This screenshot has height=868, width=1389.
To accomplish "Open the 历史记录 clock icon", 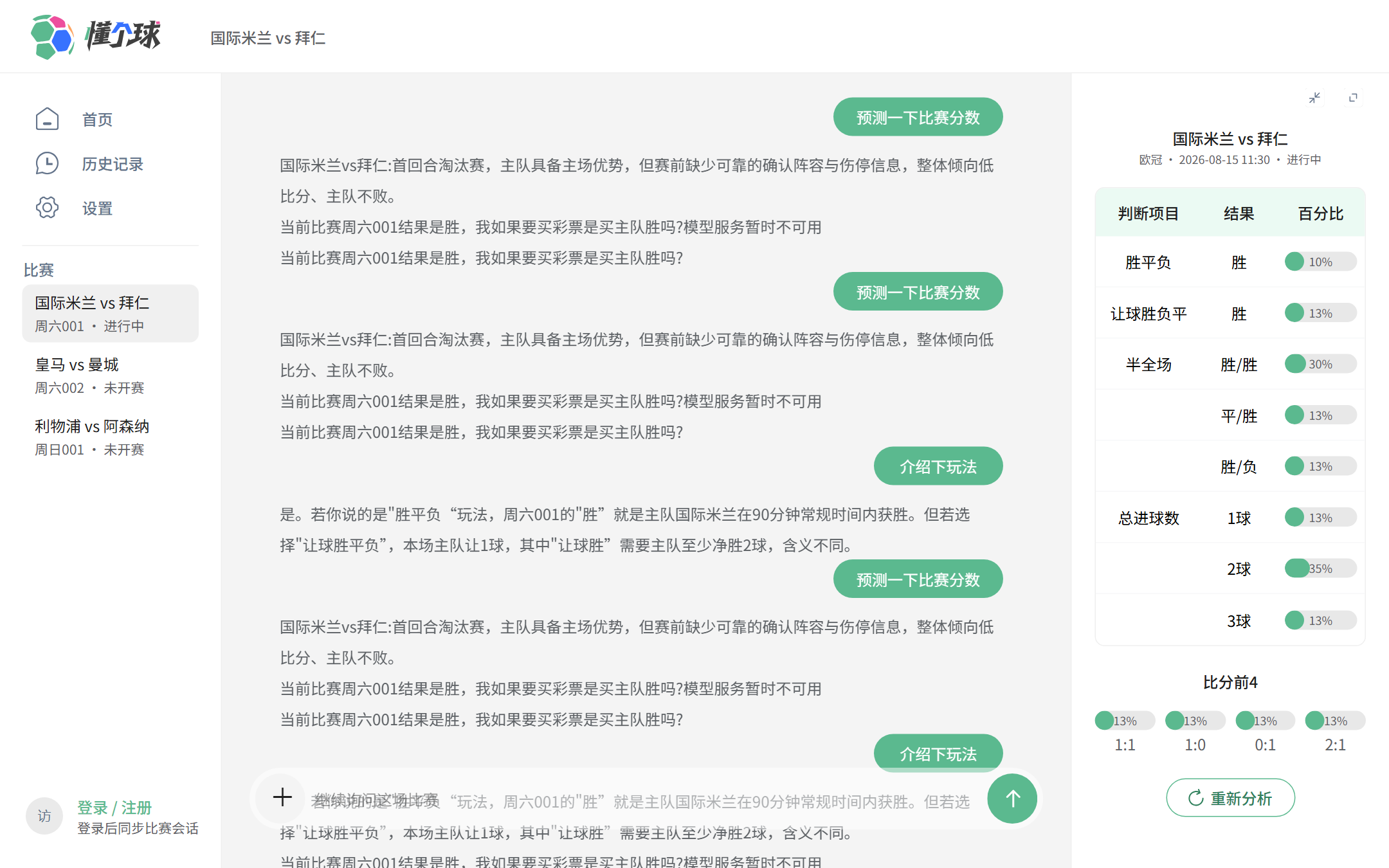I will tap(47, 163).
